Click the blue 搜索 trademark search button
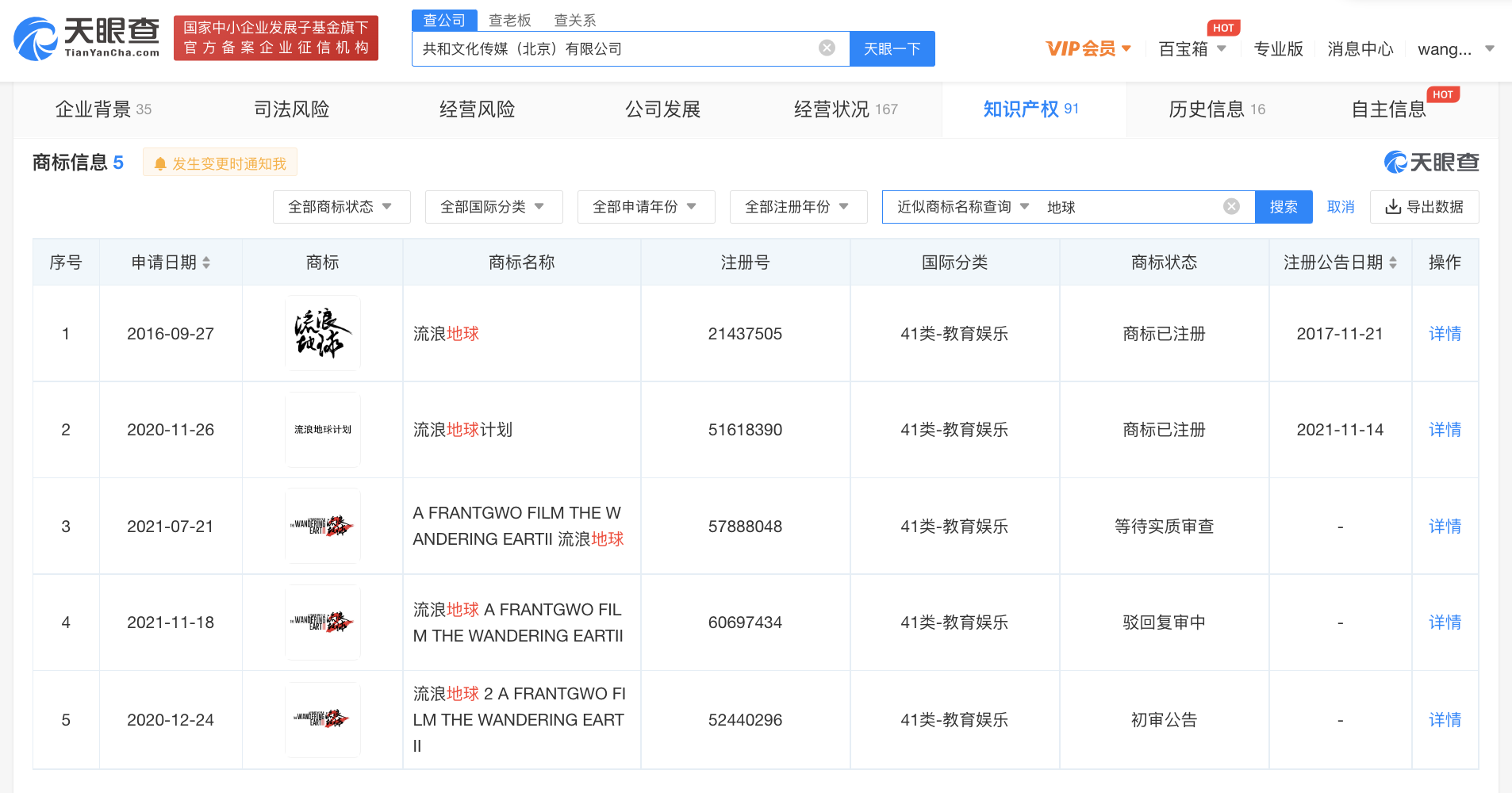This screenshot has height=793, width=1512. [x=1284, y=207]
